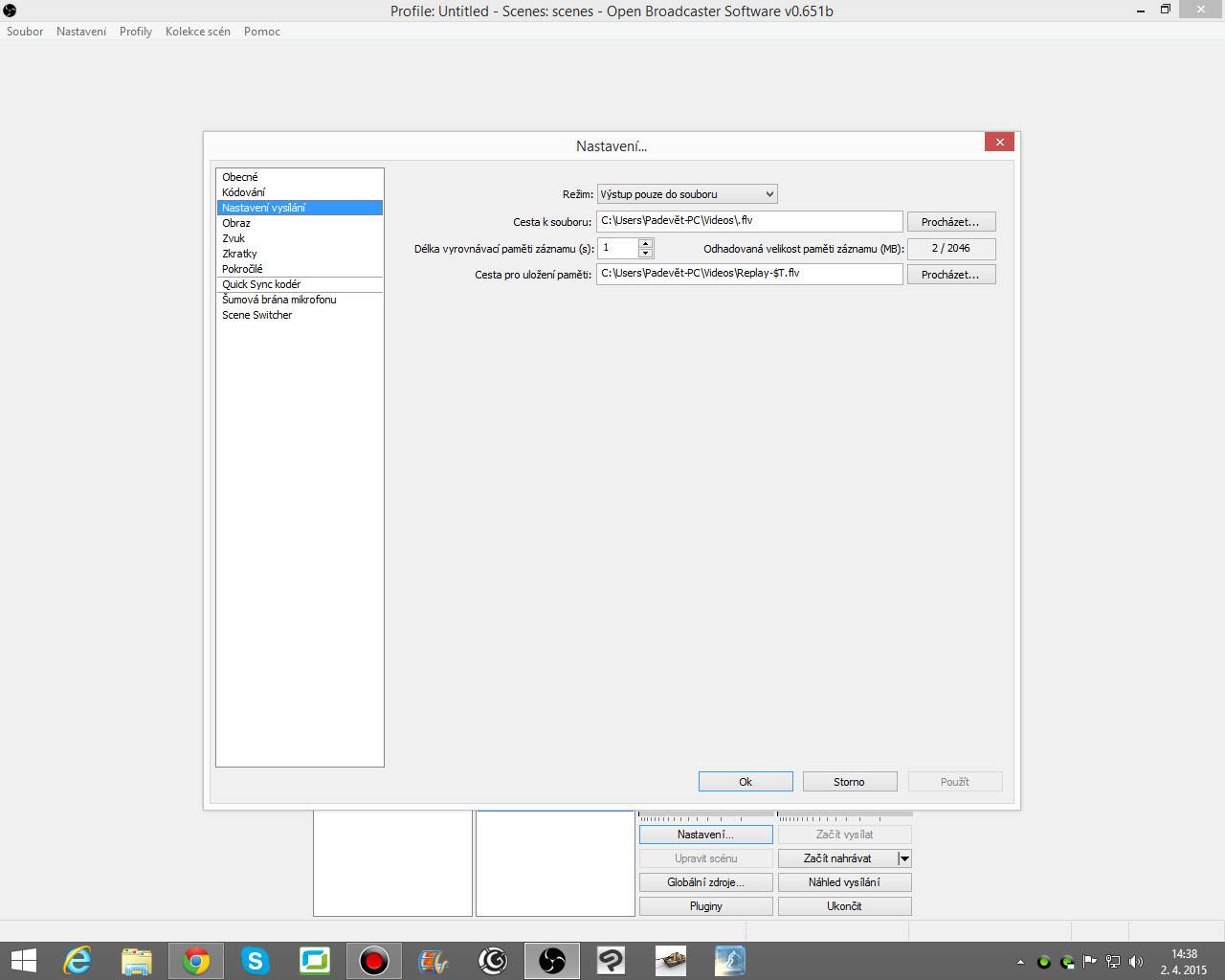Open the taskbar clock showing 14:38
1225x980 pixels.
pos(1184,962)
